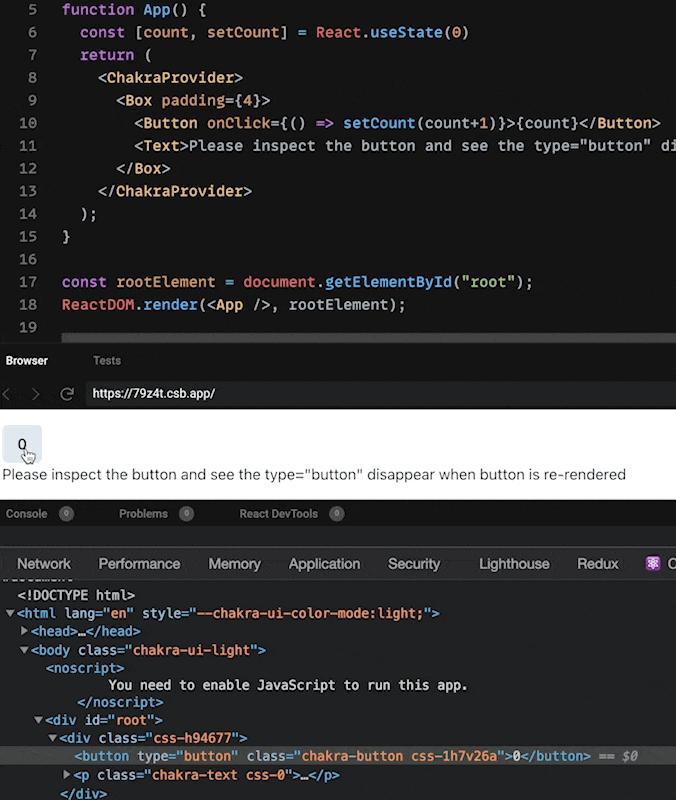This screenshot has height=800, width=676.
Task: Open the Lighthouse panel
Action: (513, 563)
